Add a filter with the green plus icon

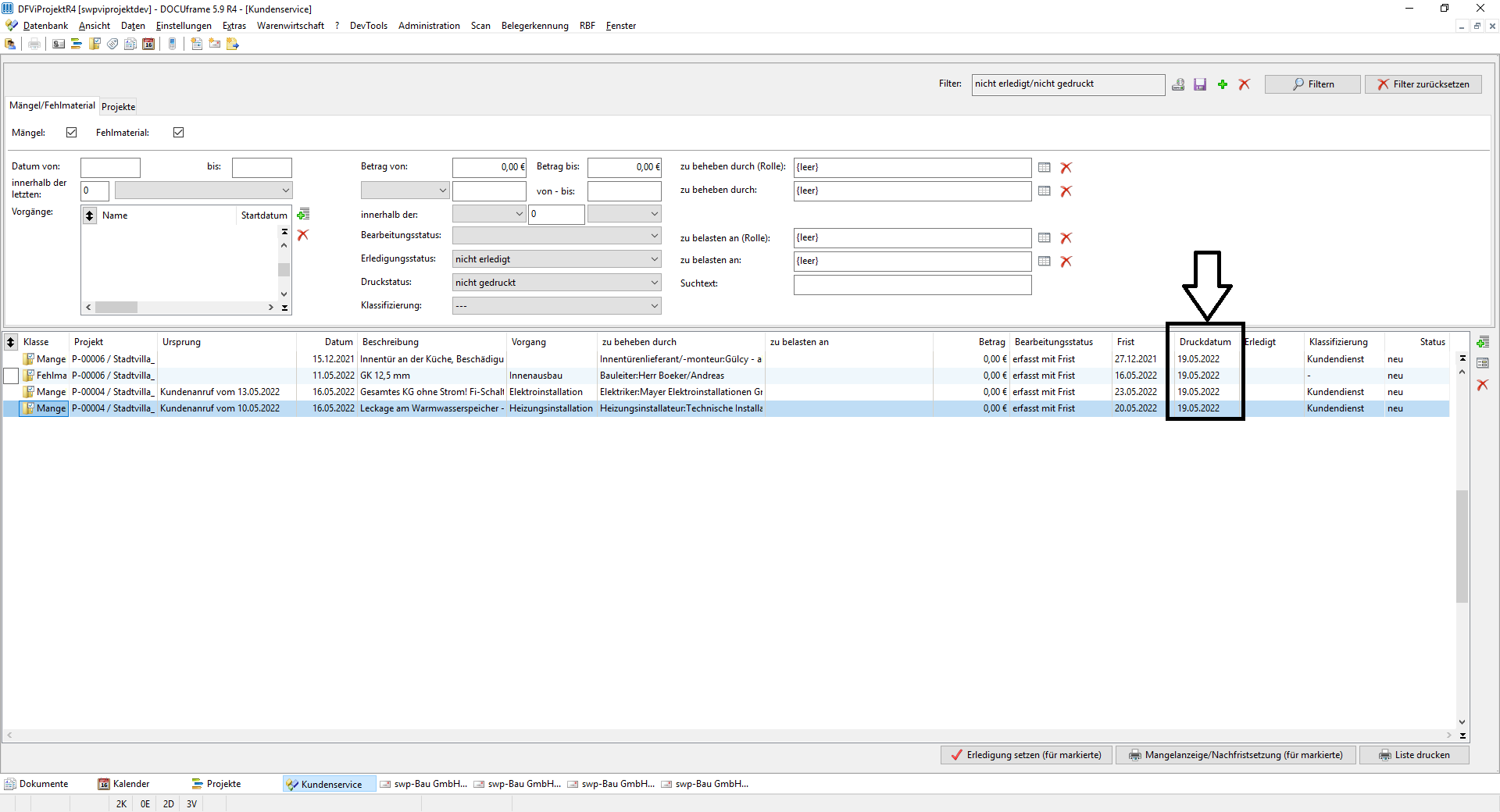tap(1223, 84)
